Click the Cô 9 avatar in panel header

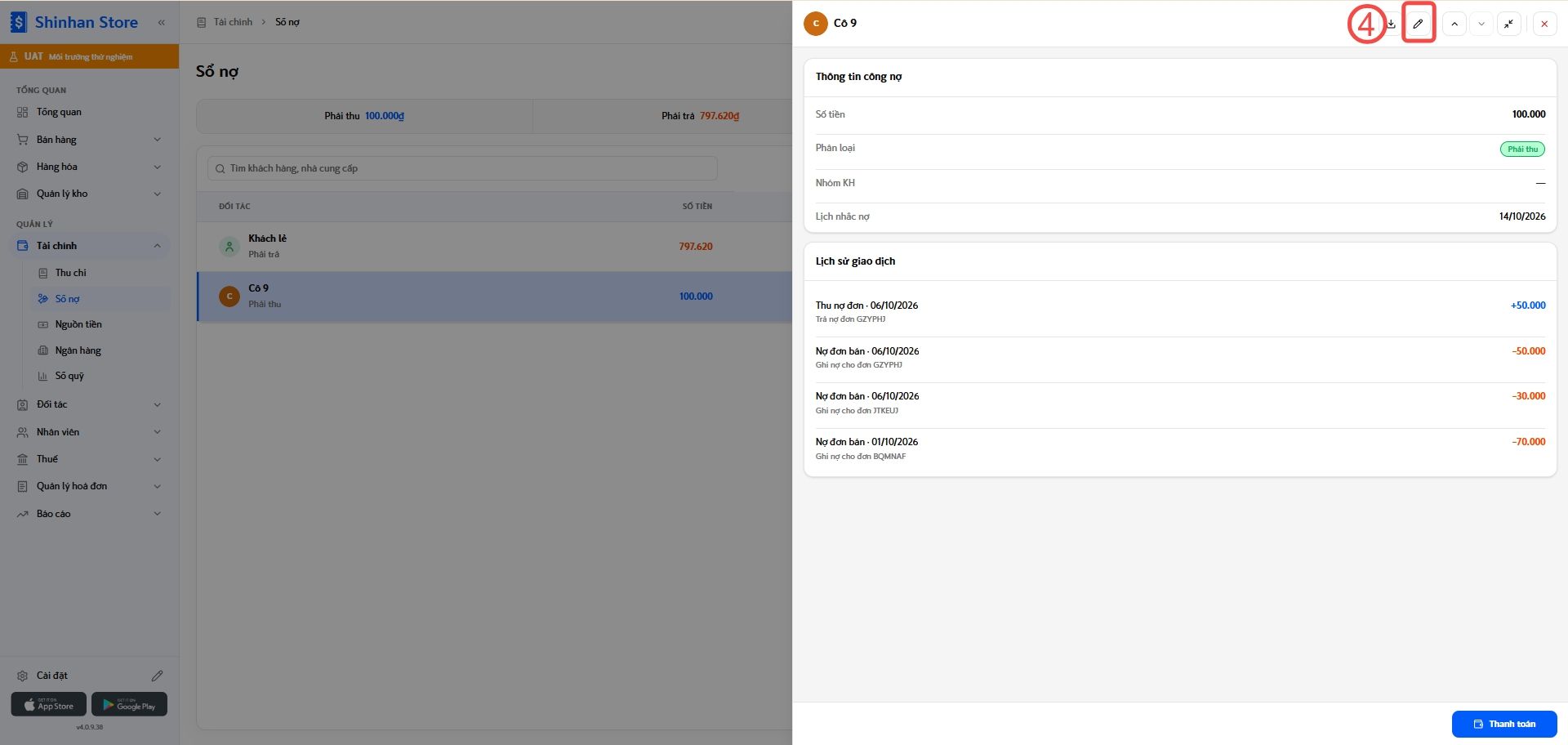pyautogui.click(x=816, y=24)
